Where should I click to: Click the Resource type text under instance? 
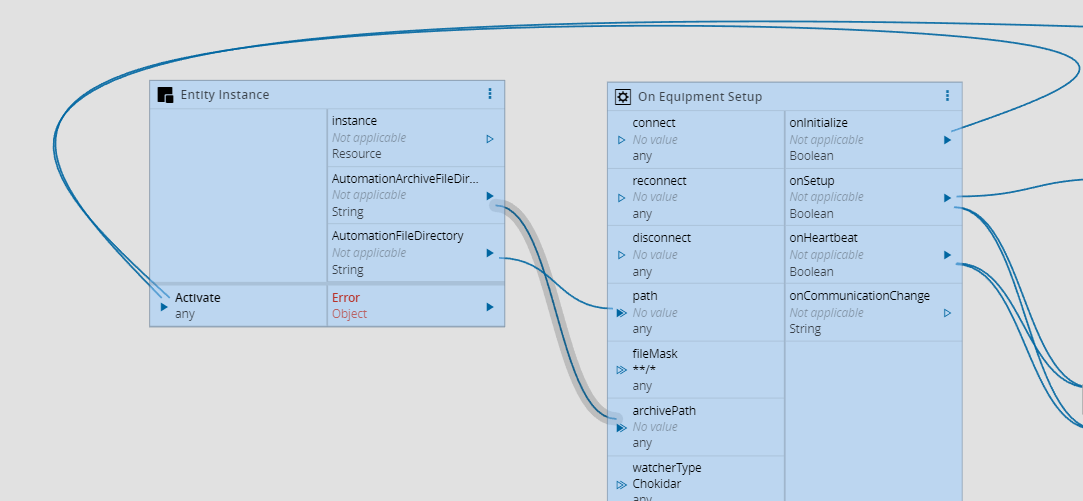356,153
